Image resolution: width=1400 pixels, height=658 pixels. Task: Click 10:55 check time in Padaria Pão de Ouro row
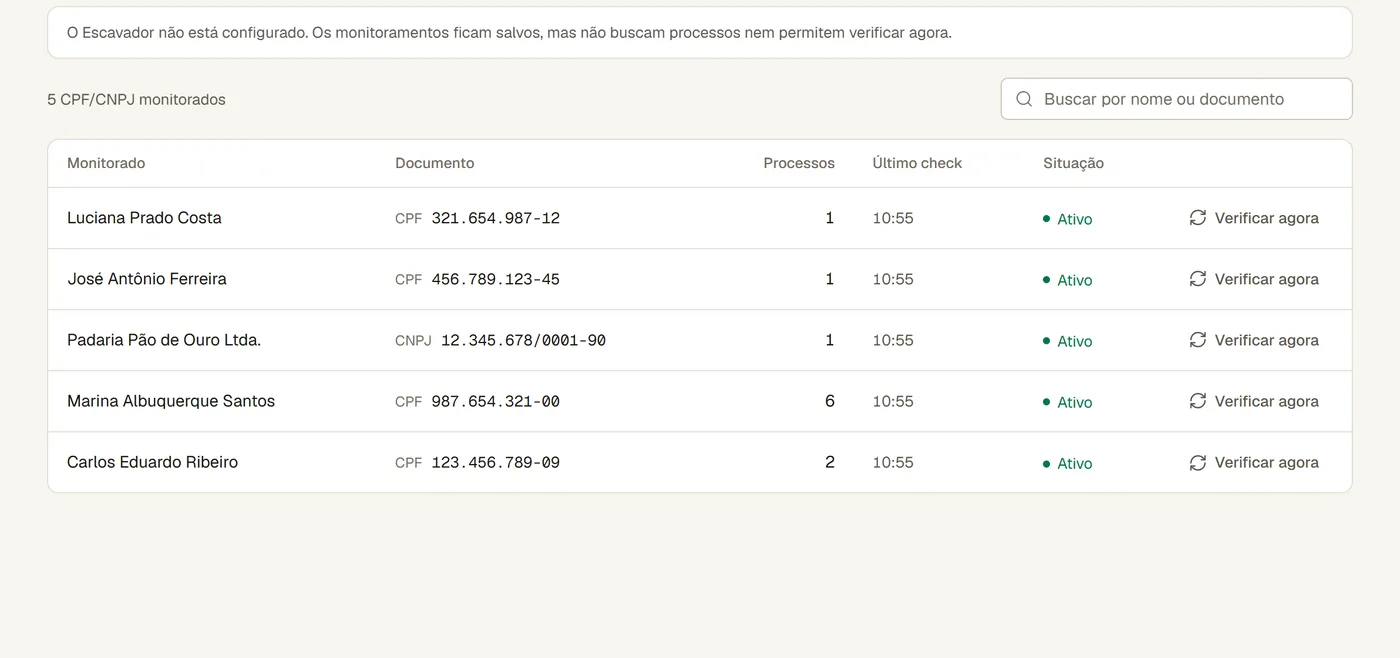click(893, 340)
